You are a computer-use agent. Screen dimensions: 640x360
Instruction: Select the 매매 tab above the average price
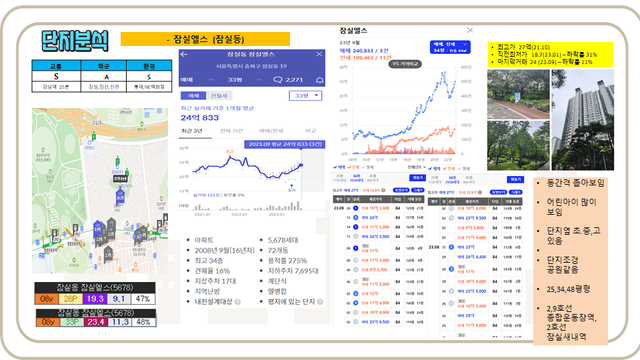(193, 96)
